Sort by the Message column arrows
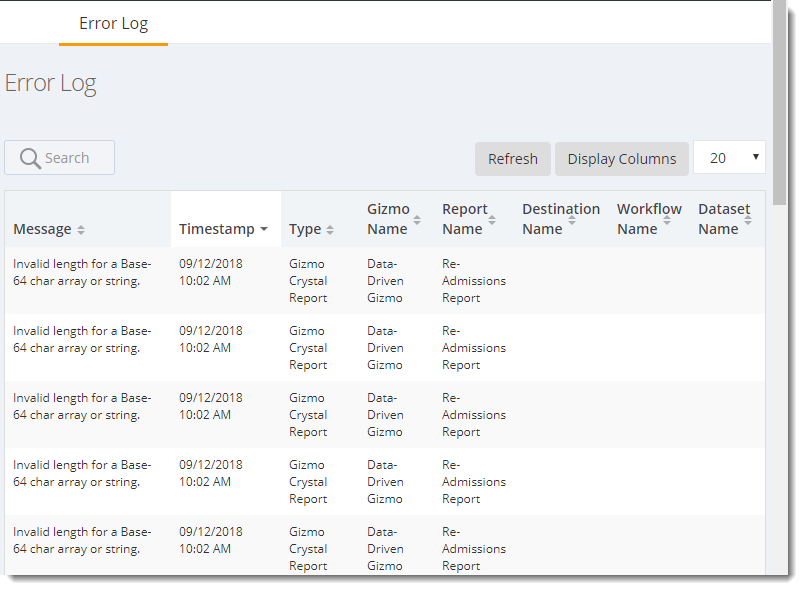Image resolution: width=803 pixels, height=590 pixels. click(x=81, y=230)
